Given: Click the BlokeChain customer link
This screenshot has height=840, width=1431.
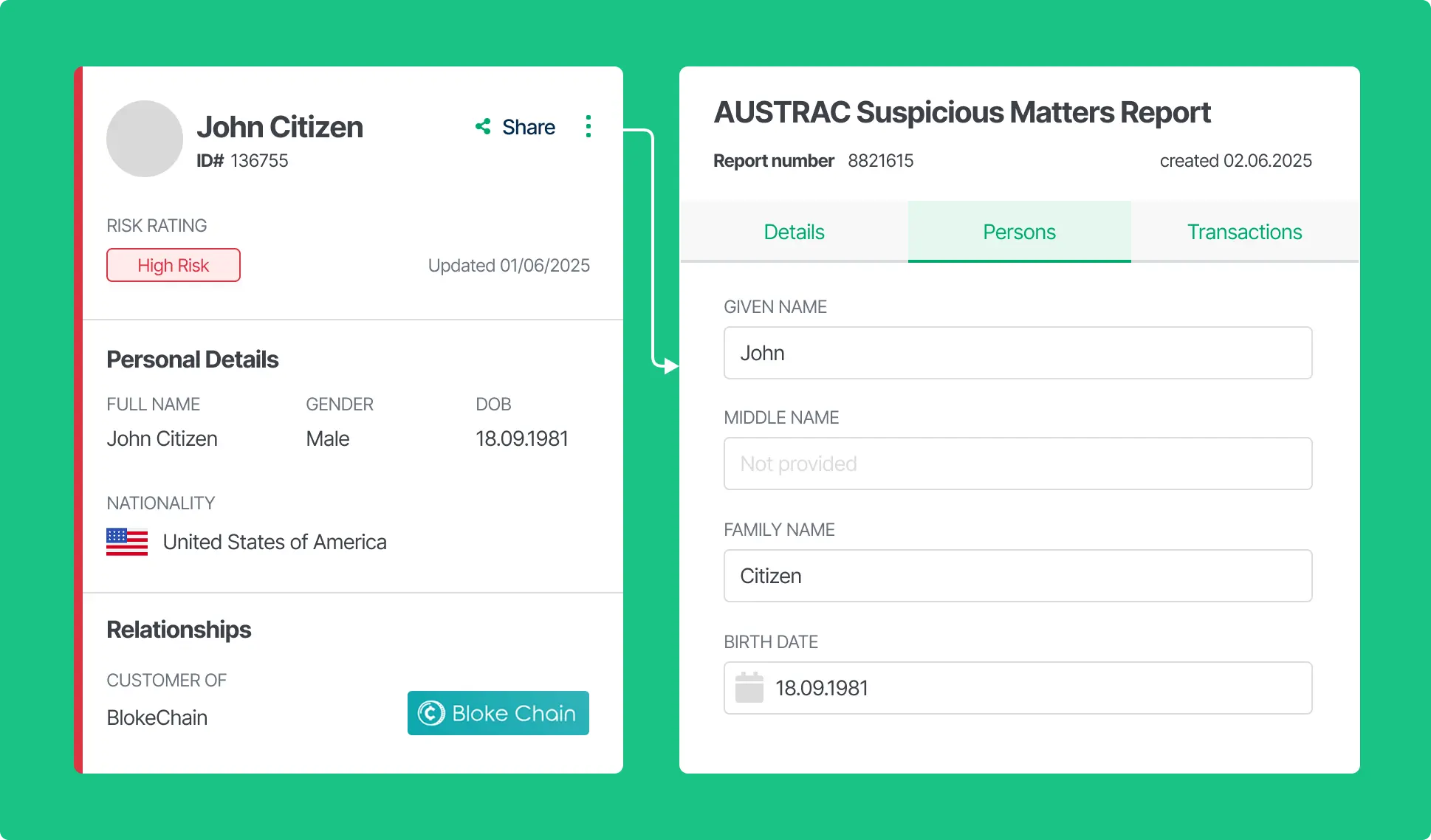Looking at the screenshot, I should coord(157,717).
